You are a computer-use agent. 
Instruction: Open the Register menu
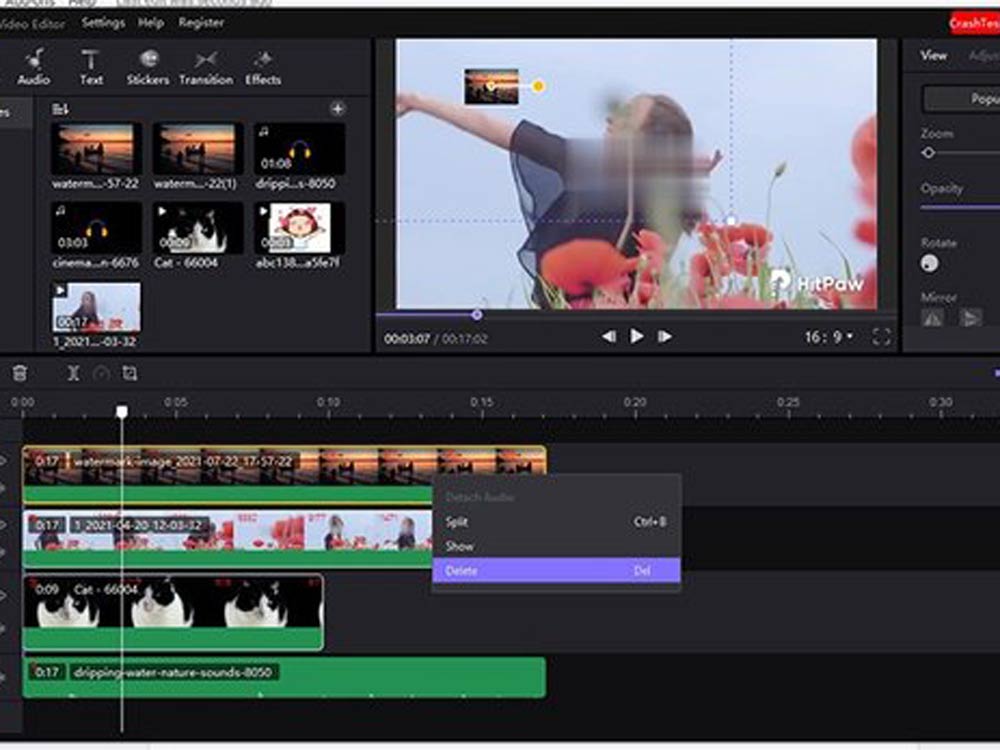[201, 23]
